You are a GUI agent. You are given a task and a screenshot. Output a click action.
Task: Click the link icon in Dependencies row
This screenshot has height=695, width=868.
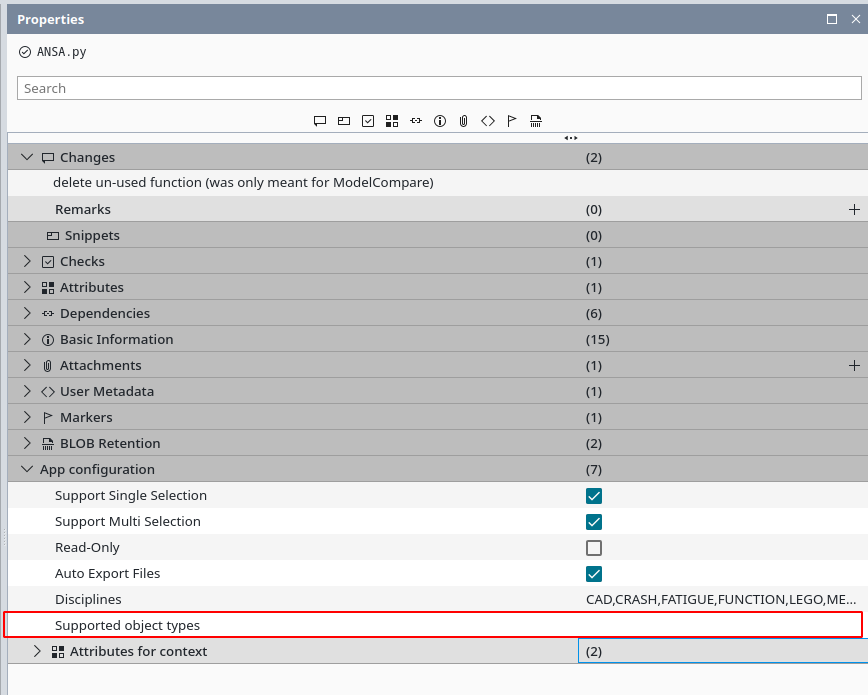coord(48,313)
